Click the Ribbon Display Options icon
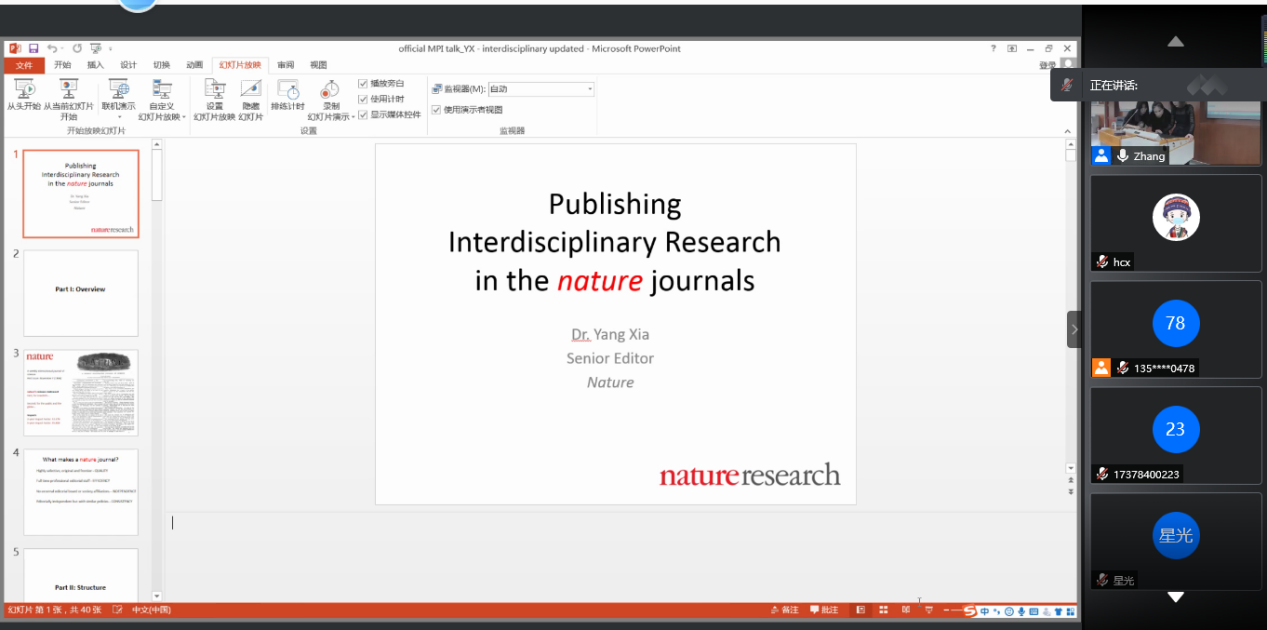Viewport: 1267px width, 630px height. 1012,48
